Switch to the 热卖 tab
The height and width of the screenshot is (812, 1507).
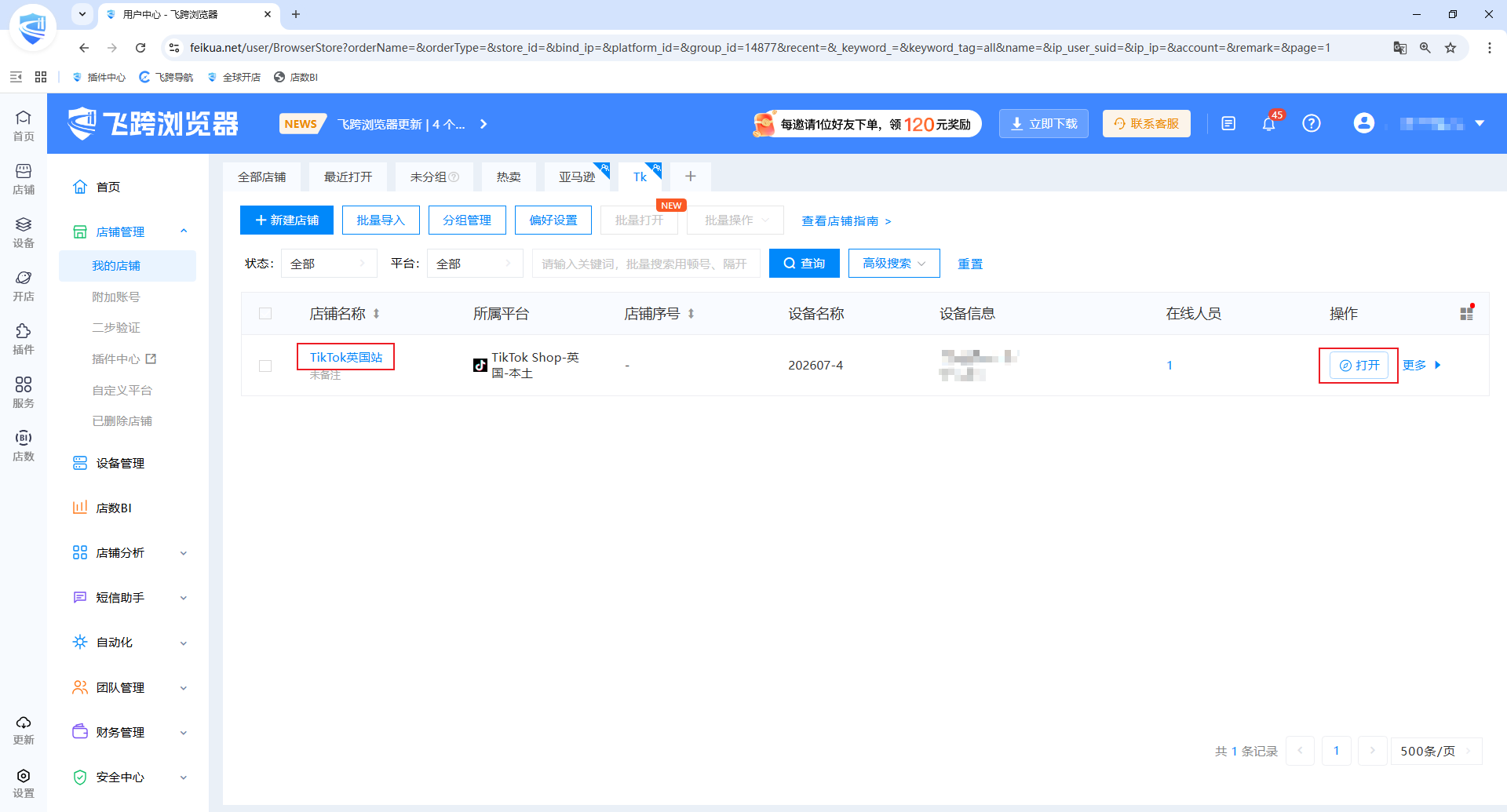tap(509, 177)
